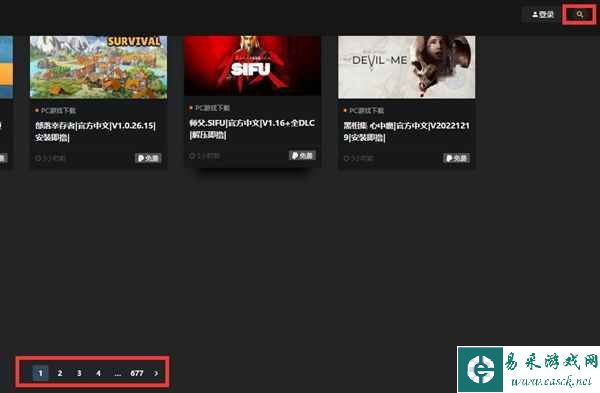Open the survival game V1.0.26.15 title link
600x393 pixels.
96,131
